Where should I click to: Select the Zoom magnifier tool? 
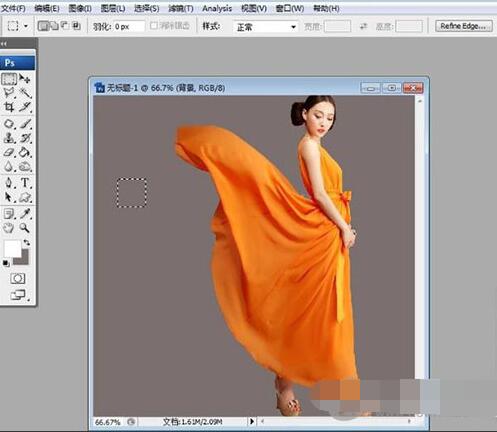pyautogui.click(x=24, y=228)
